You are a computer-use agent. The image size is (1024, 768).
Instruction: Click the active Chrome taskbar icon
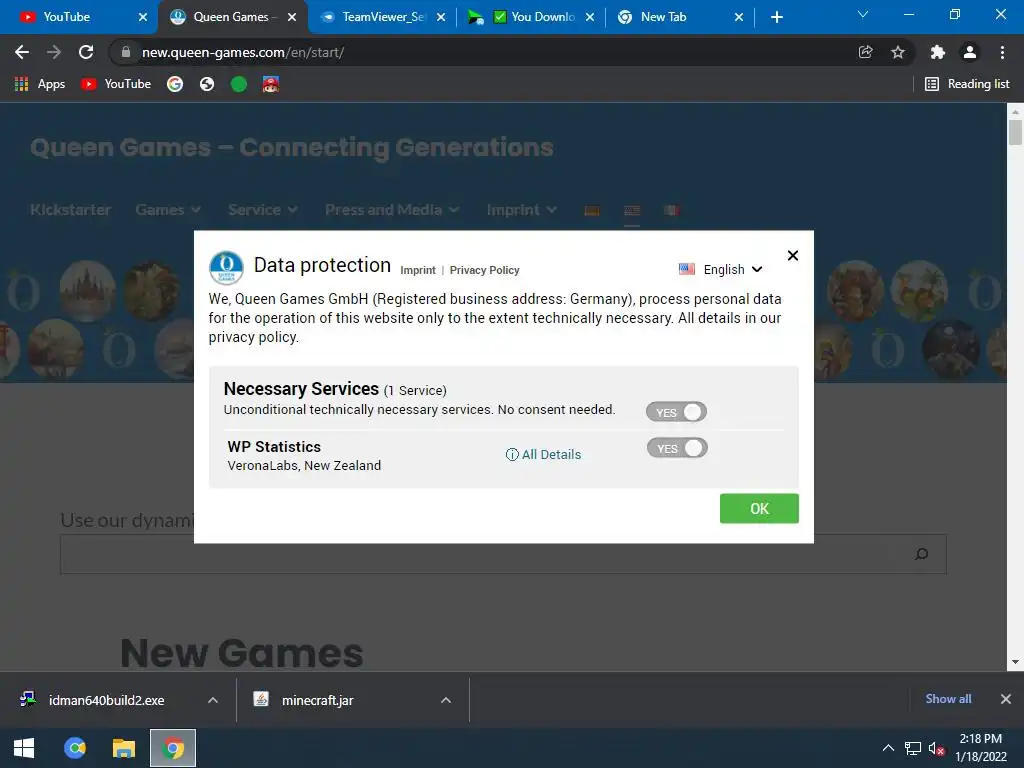click(173, 748)
